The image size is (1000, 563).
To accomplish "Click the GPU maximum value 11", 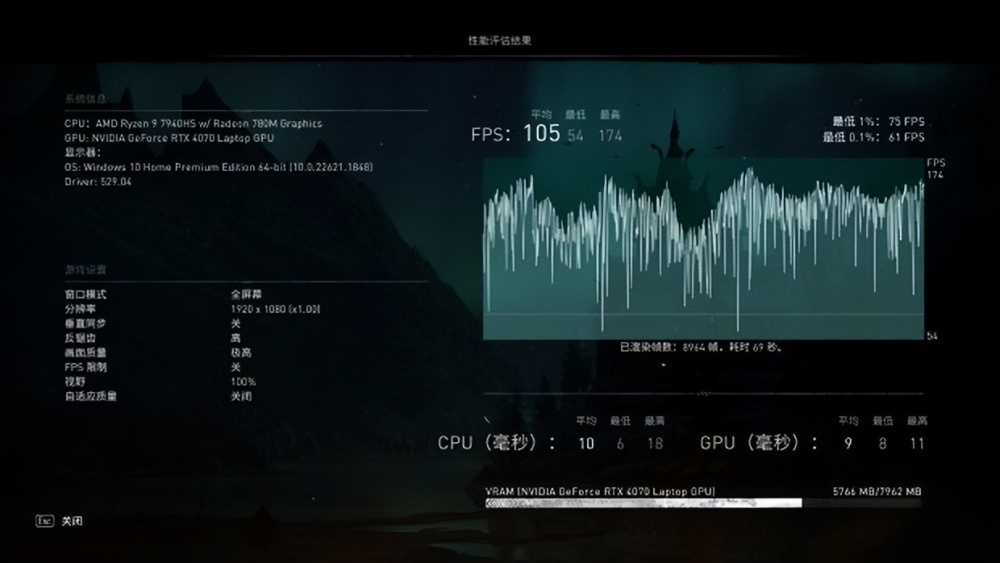I will (917, 444).
